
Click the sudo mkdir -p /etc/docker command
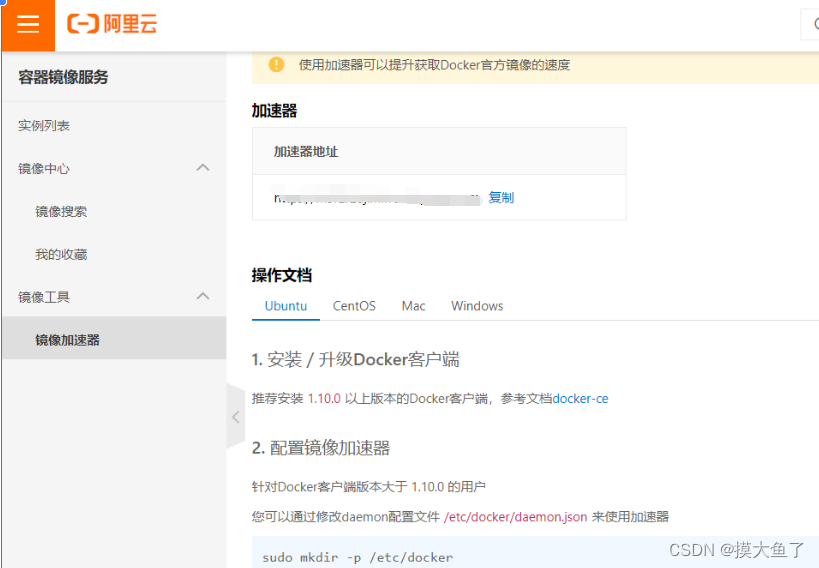[358, 558]
